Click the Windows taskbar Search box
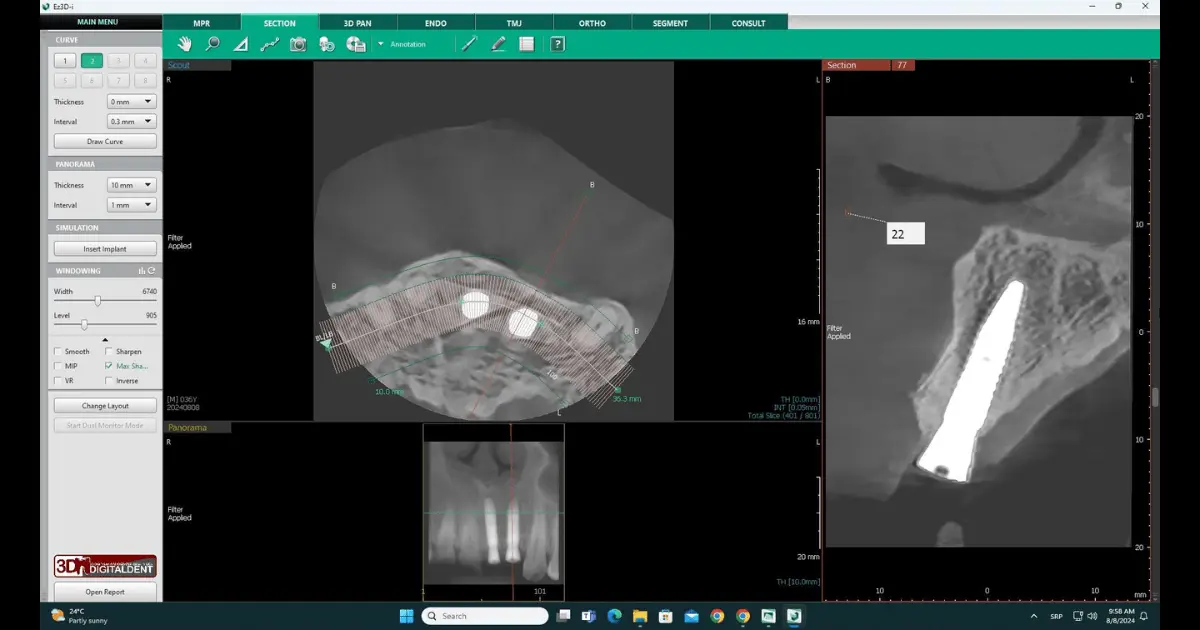 click(x=485, y=616)
